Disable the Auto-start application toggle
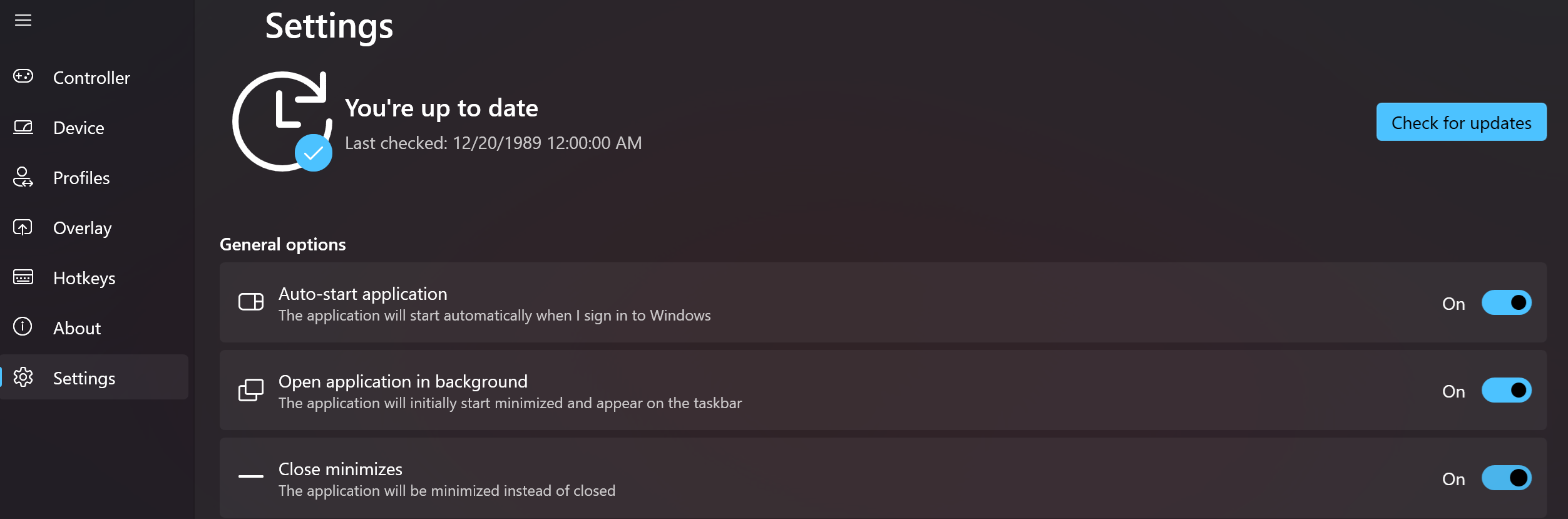Screen dimensions: 1568x519 (x=1506, y=303)
